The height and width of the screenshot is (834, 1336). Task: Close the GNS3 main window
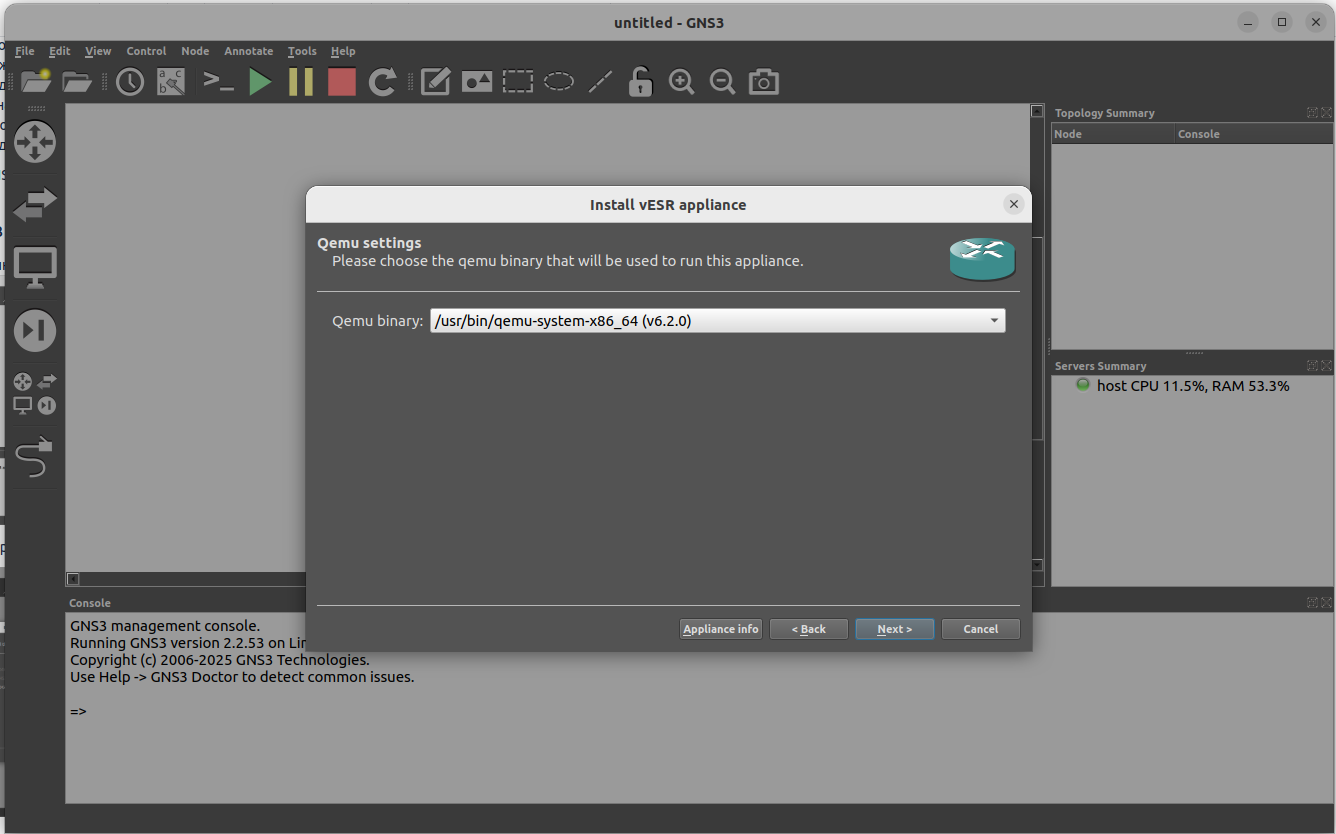[1314, 22]
